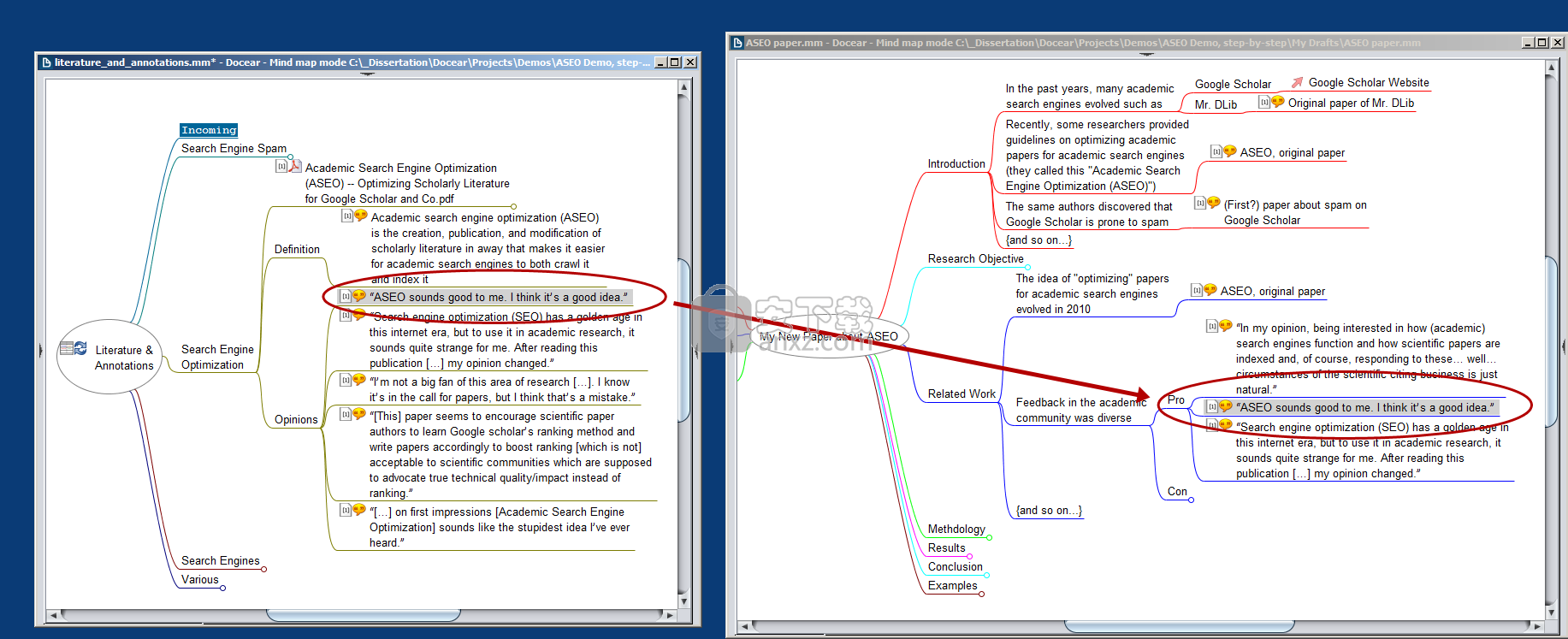The width and height of the screenshot is (1568, 639).
Task: Click comment icon beside ASEO, original paper under Introduction
Action: tap(1229, 151)
